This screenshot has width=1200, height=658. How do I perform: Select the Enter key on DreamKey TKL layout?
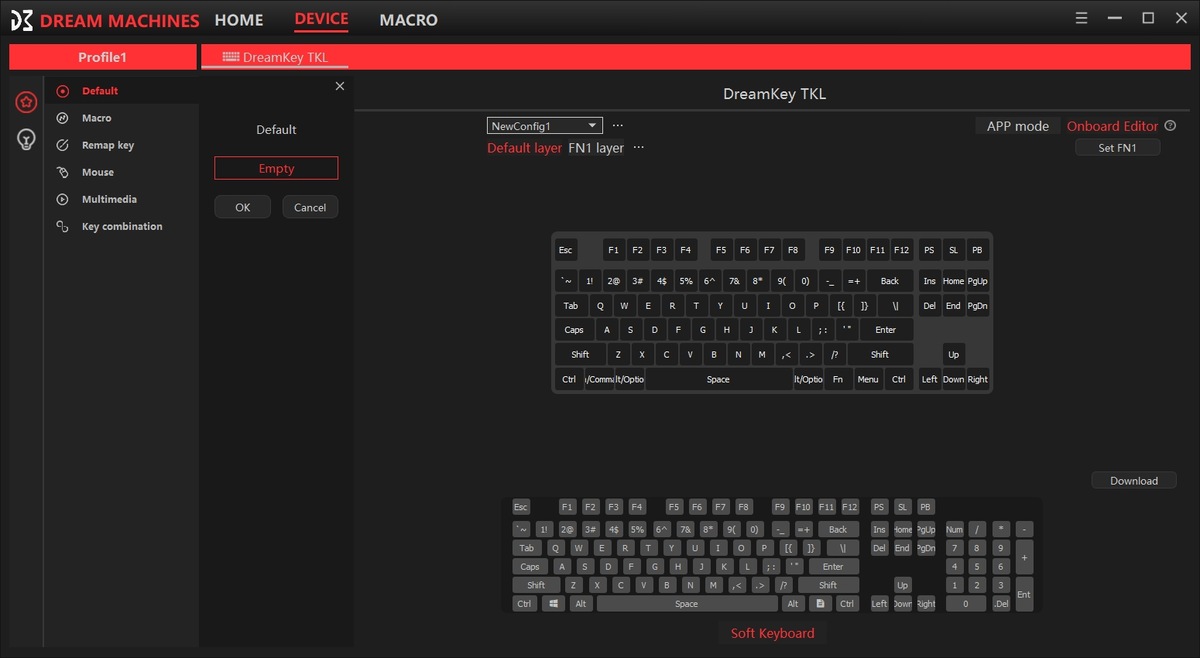[885, 329]
